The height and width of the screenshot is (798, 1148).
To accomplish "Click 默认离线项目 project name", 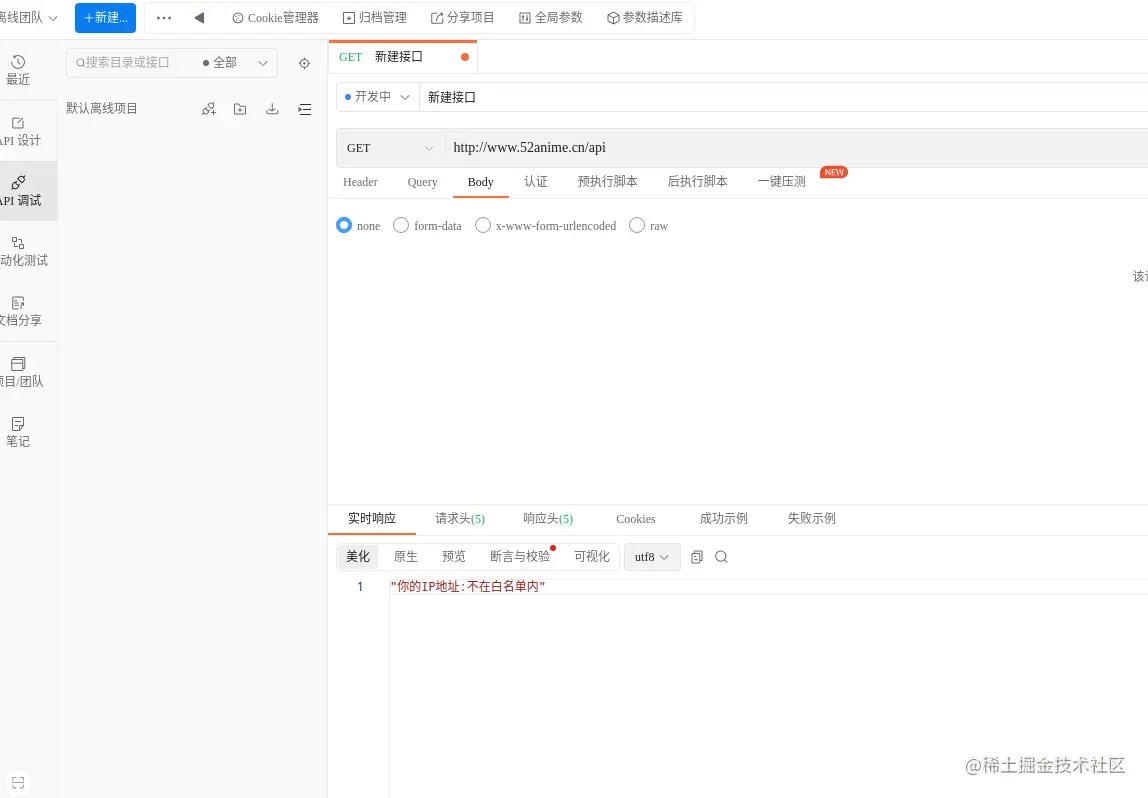I will [102, 108].
